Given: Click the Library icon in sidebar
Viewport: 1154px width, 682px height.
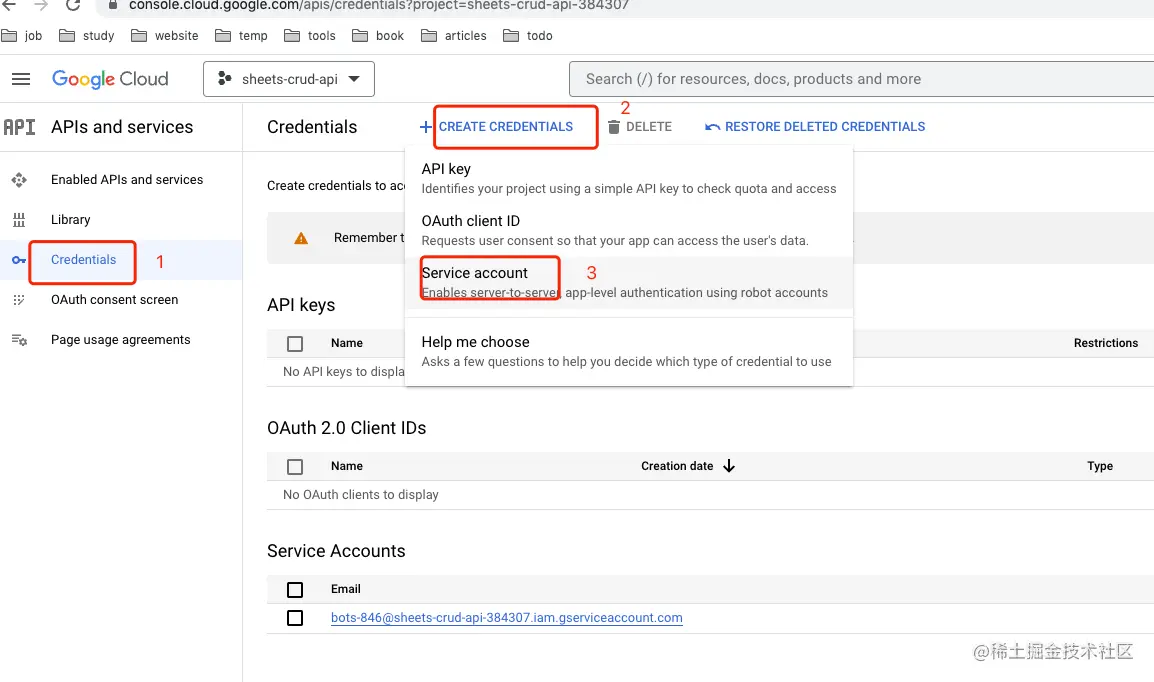Looking at the screenshot, I should pyautogui.click(x=19, y=220).
